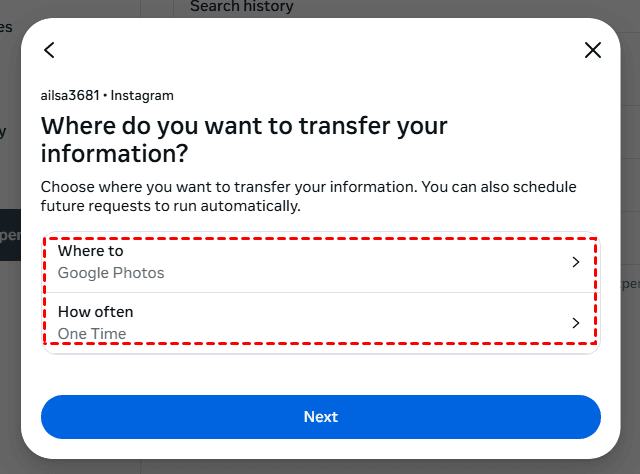The height and width of the screenshot is (474, 640).
Task: Click the schedule future requests description
Action: [308, 197]
